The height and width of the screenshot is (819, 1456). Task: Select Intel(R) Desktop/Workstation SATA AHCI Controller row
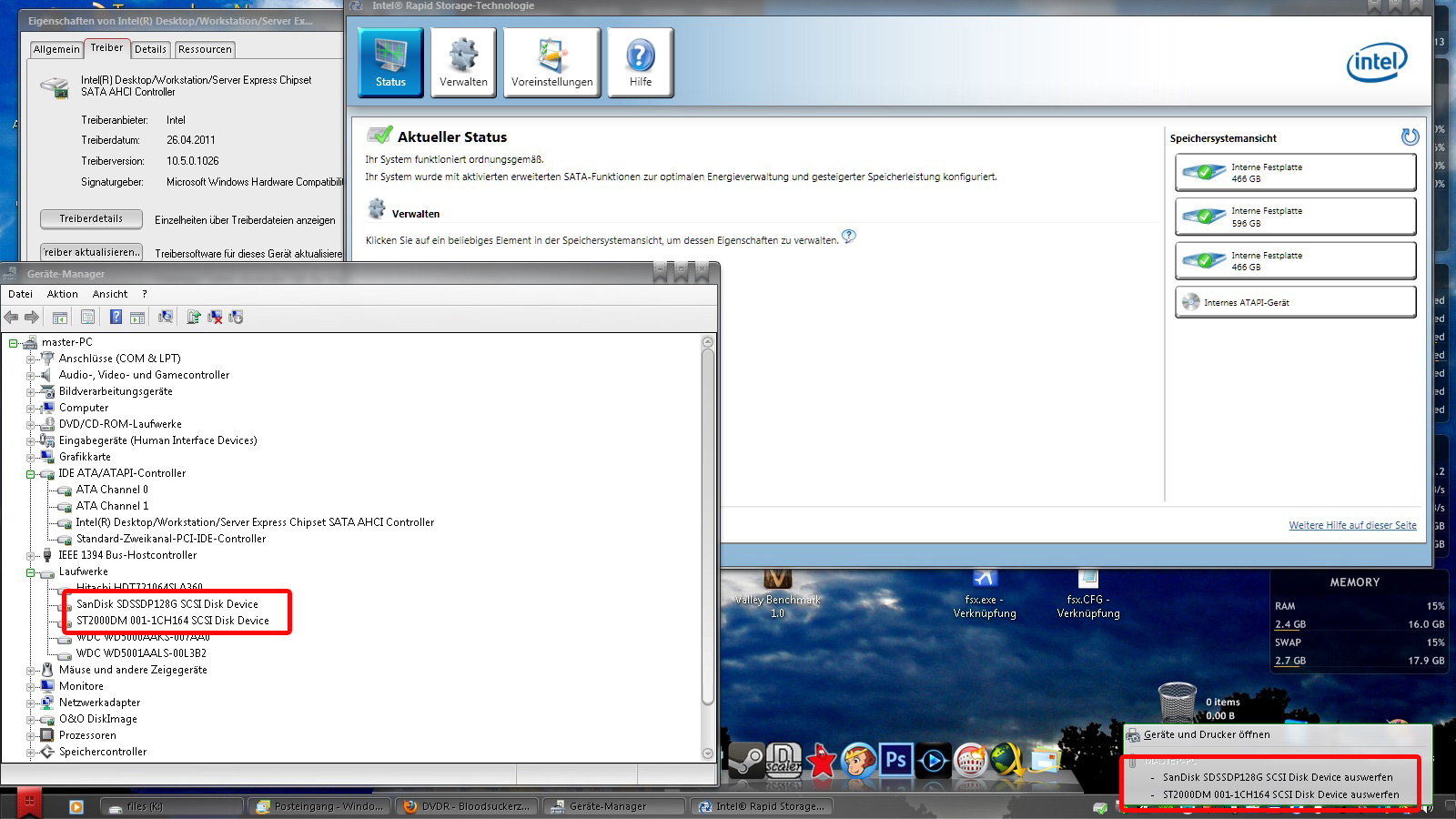(255, 522)
